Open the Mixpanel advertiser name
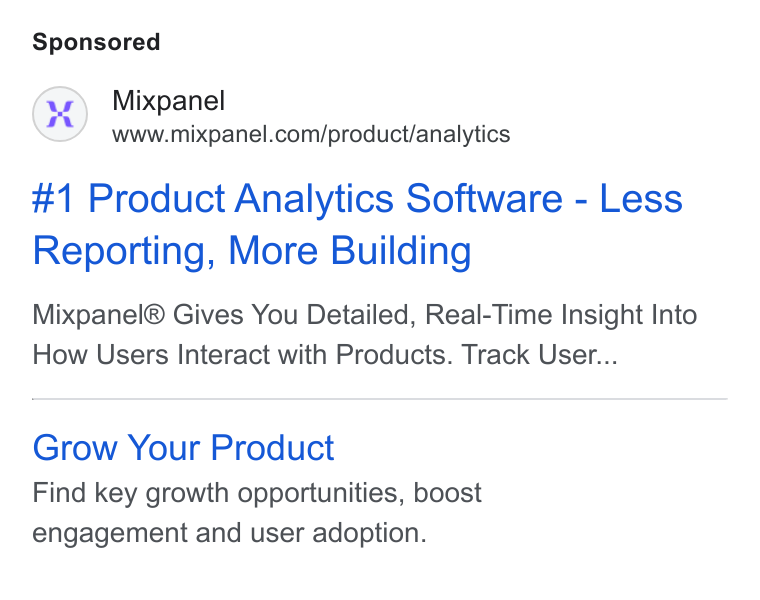760x600 pixels. (168, 101)
